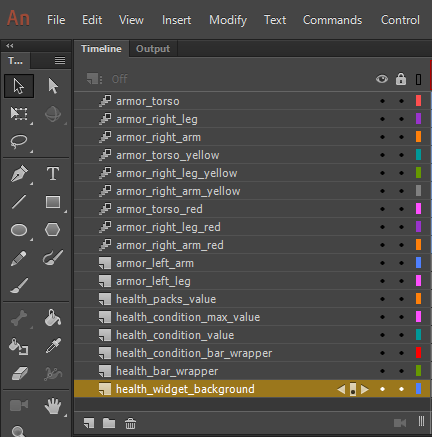This screenshot has width=432, height=437.
Task: Create a new layer folder
Action: tap(109, 424)
